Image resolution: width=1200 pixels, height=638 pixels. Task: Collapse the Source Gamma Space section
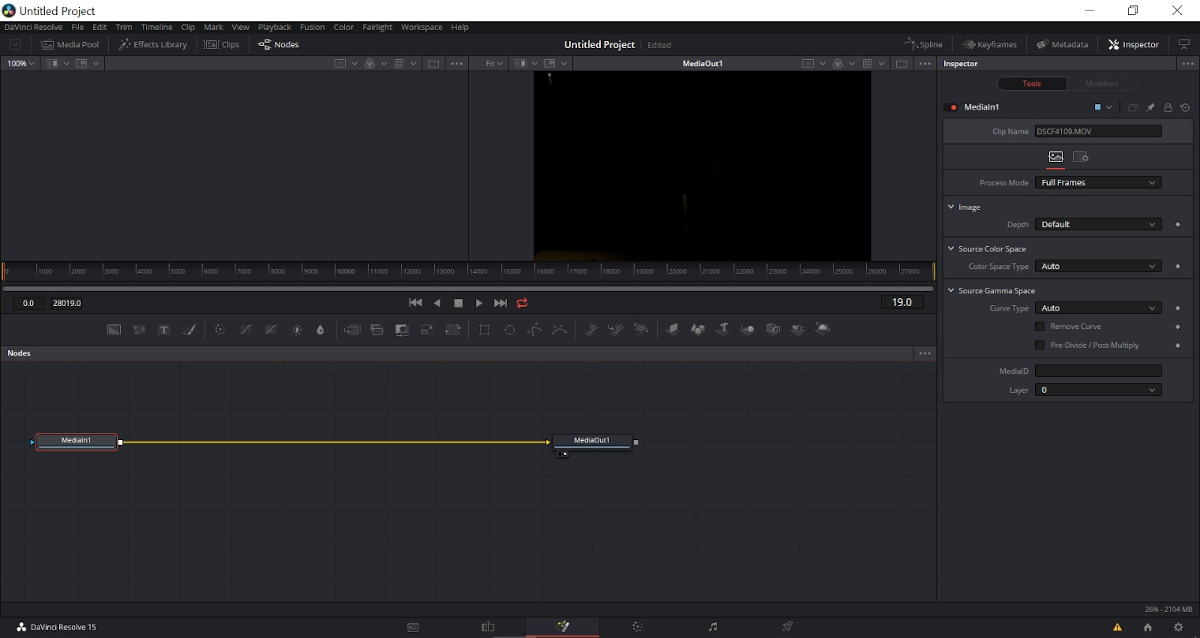tap(951, 291)
